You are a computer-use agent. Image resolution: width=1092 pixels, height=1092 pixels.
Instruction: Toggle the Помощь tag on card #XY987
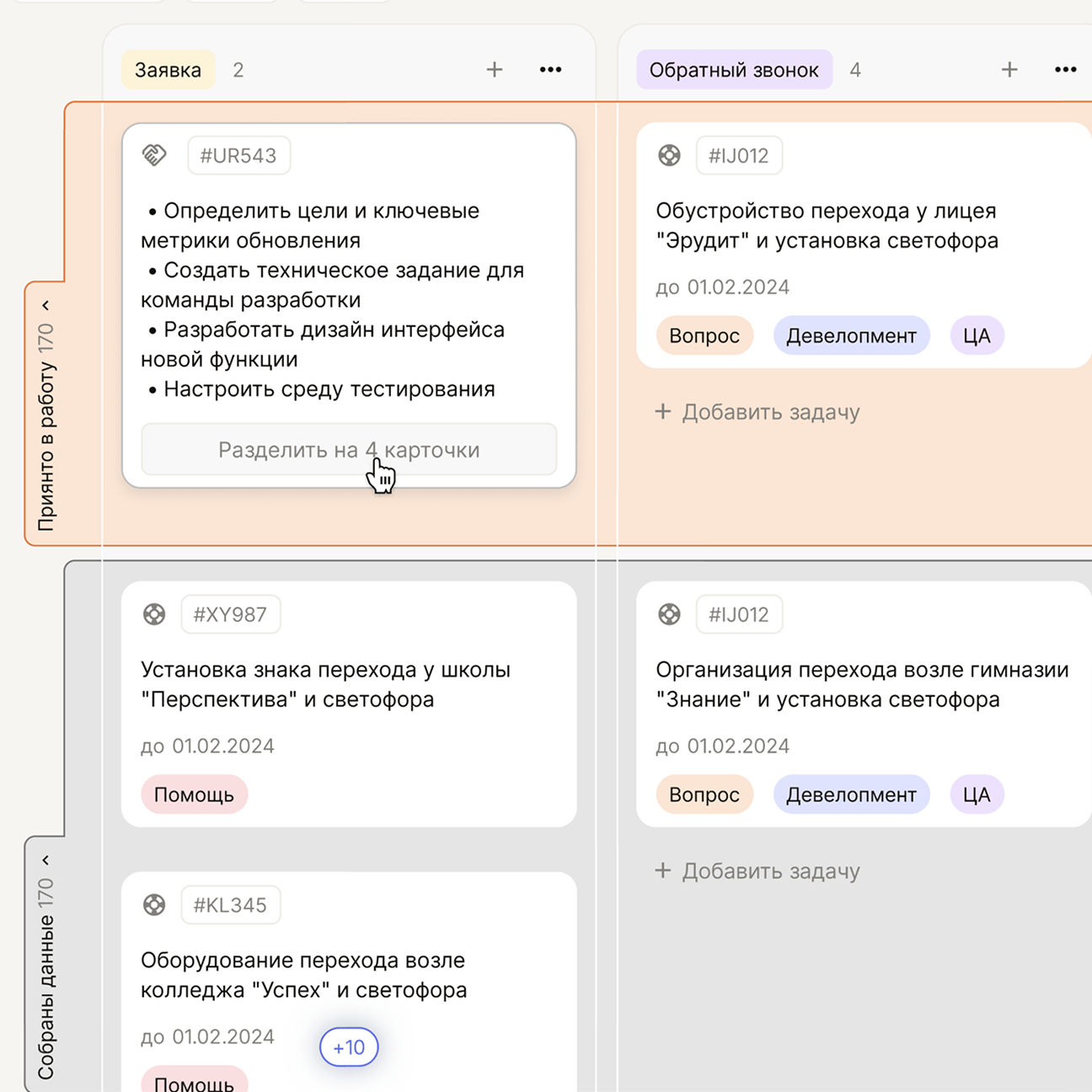point(194,794)
